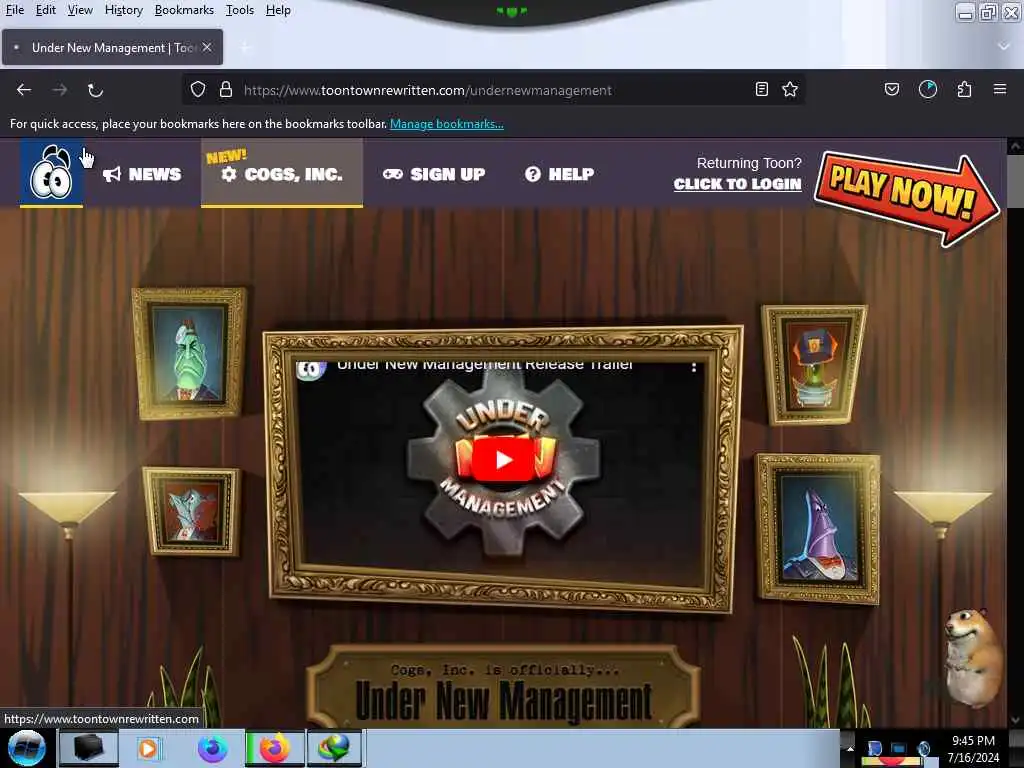Image resolution: width=1024 pixels, height=768 pixels.
Task: Click the CLICK TO LOGIN link
Action: (737, 184)
